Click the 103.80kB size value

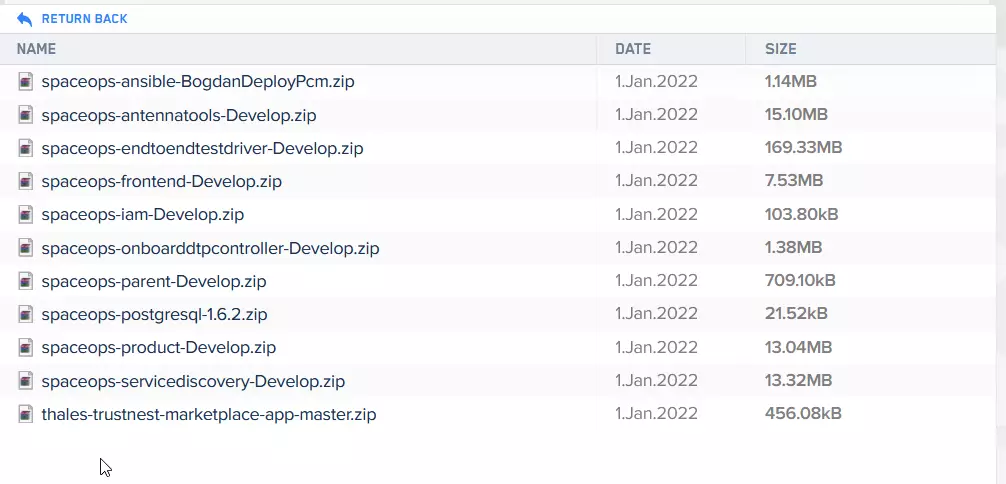[x=801, y=214]
